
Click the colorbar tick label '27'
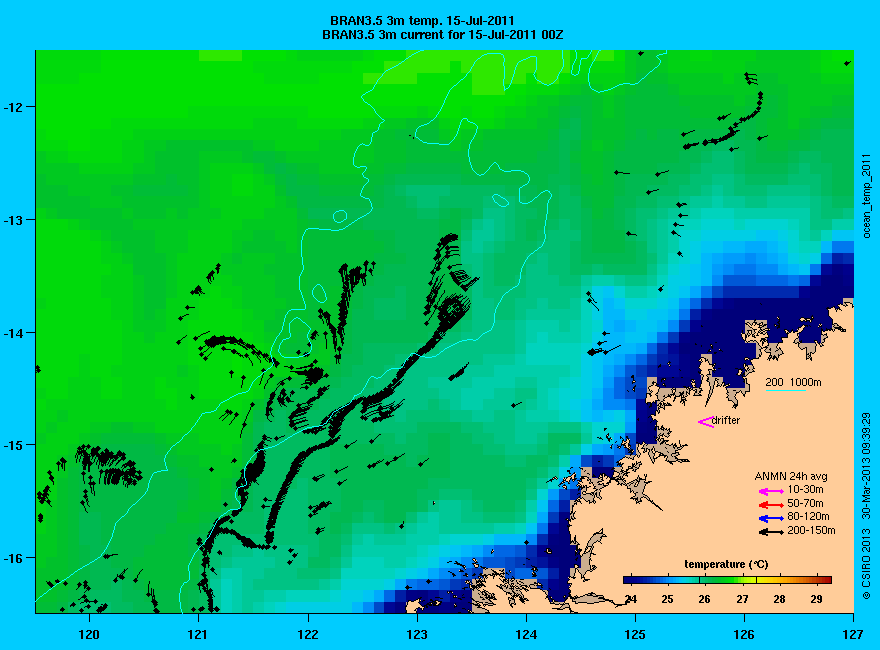tap(742, 599)
